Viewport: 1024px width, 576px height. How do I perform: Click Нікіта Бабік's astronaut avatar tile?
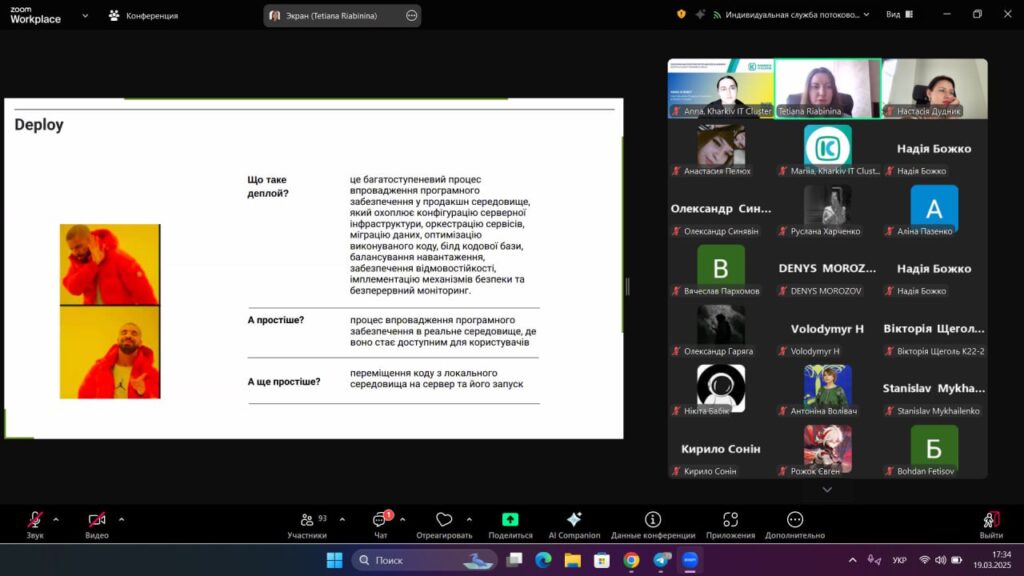(x=721, y=389)
